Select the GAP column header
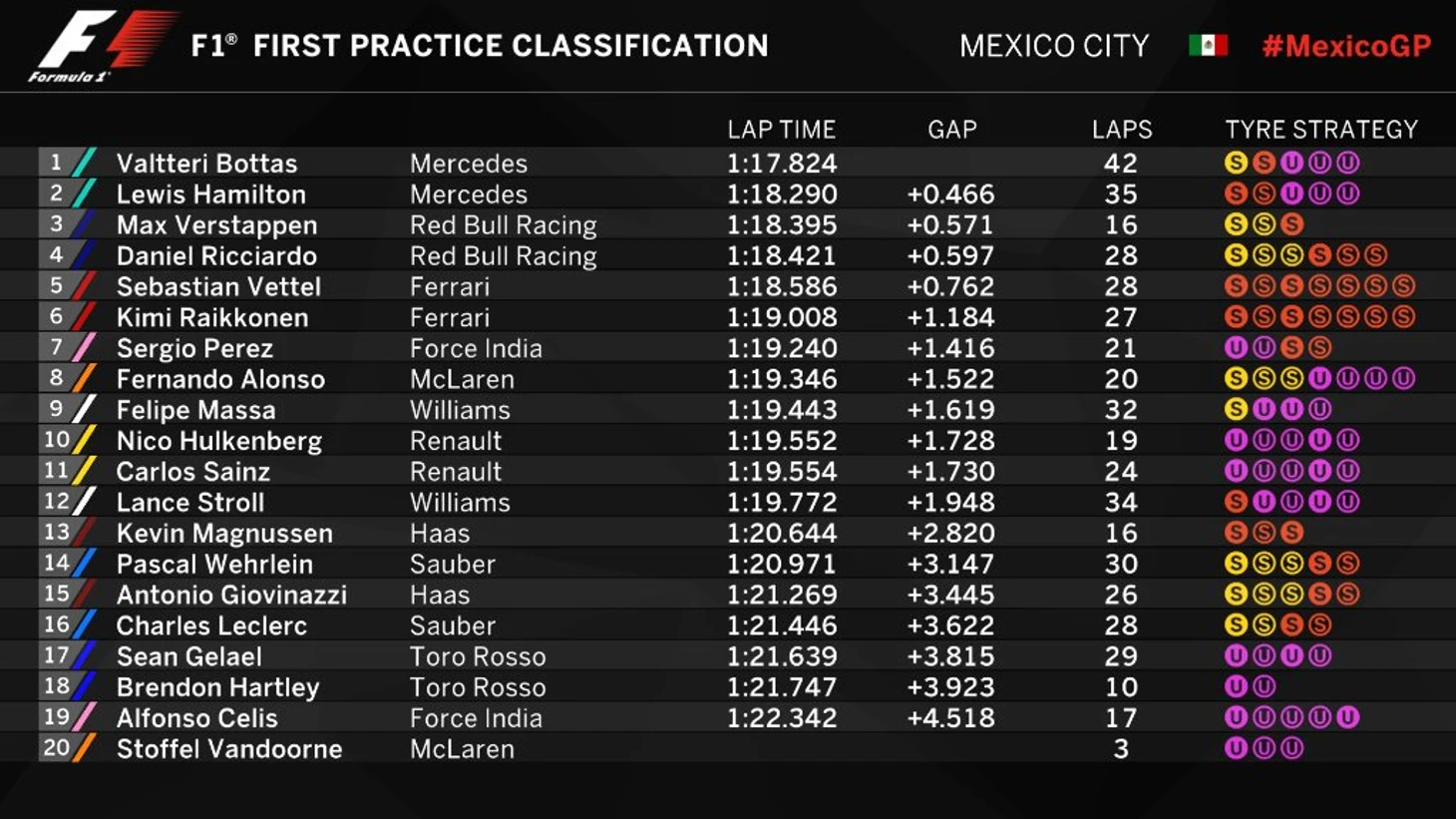Image resolution: width=1456 pixels, height=819 pixels. pyautogui.click(x=951, y=130)
